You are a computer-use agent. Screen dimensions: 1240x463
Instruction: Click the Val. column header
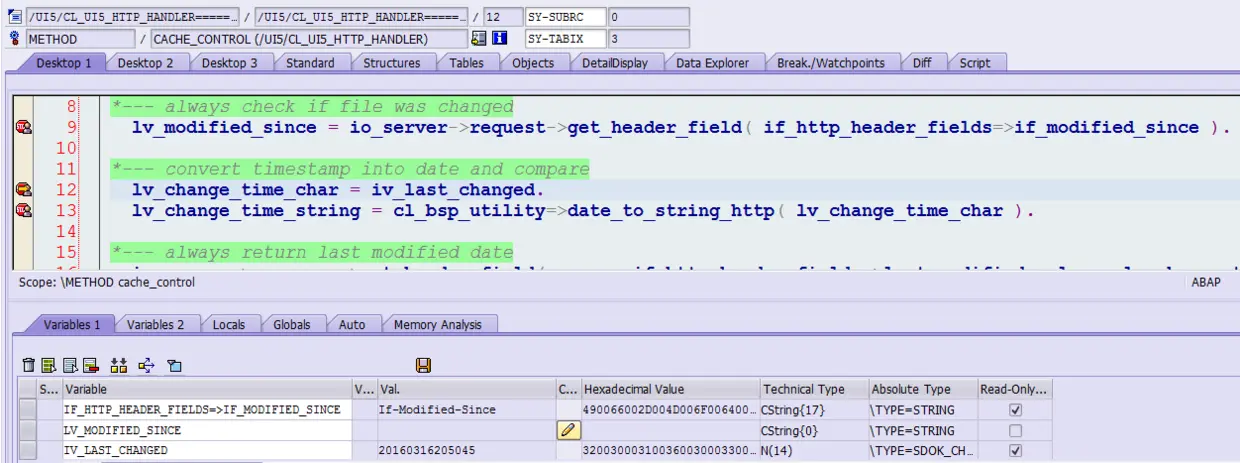coord(466,389)
